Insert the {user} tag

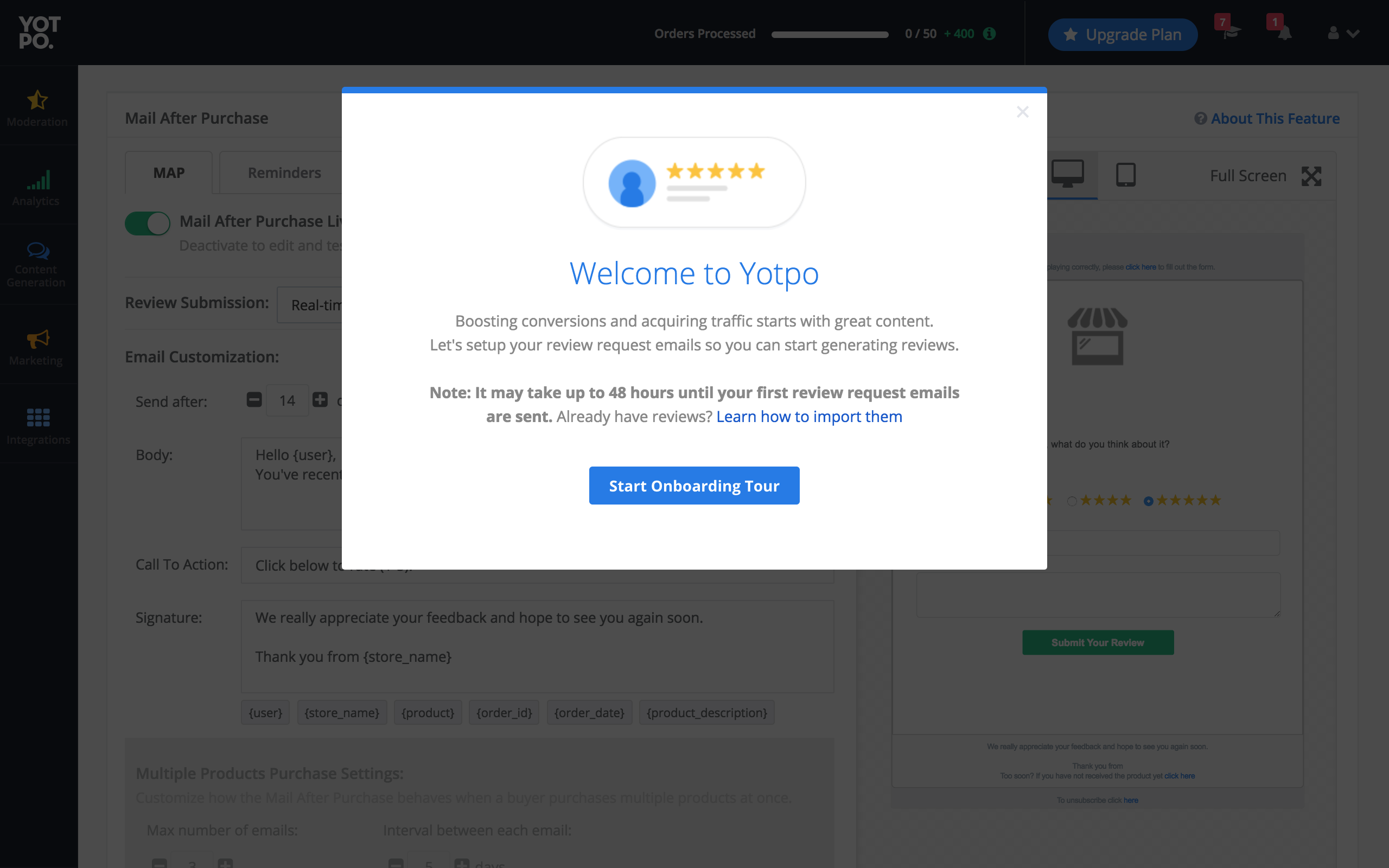coord(265,712)
